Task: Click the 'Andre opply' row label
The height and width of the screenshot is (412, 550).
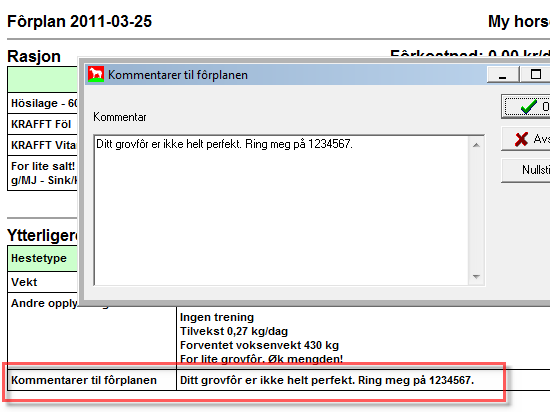Action: (44, 303)
